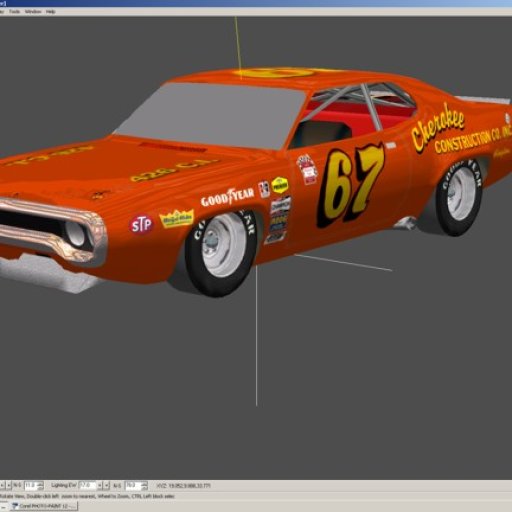Image resolution: width=512 pixels, height=512 pixels.
Task: Click the left arrow after Lighting E/W
Action: 100,486
